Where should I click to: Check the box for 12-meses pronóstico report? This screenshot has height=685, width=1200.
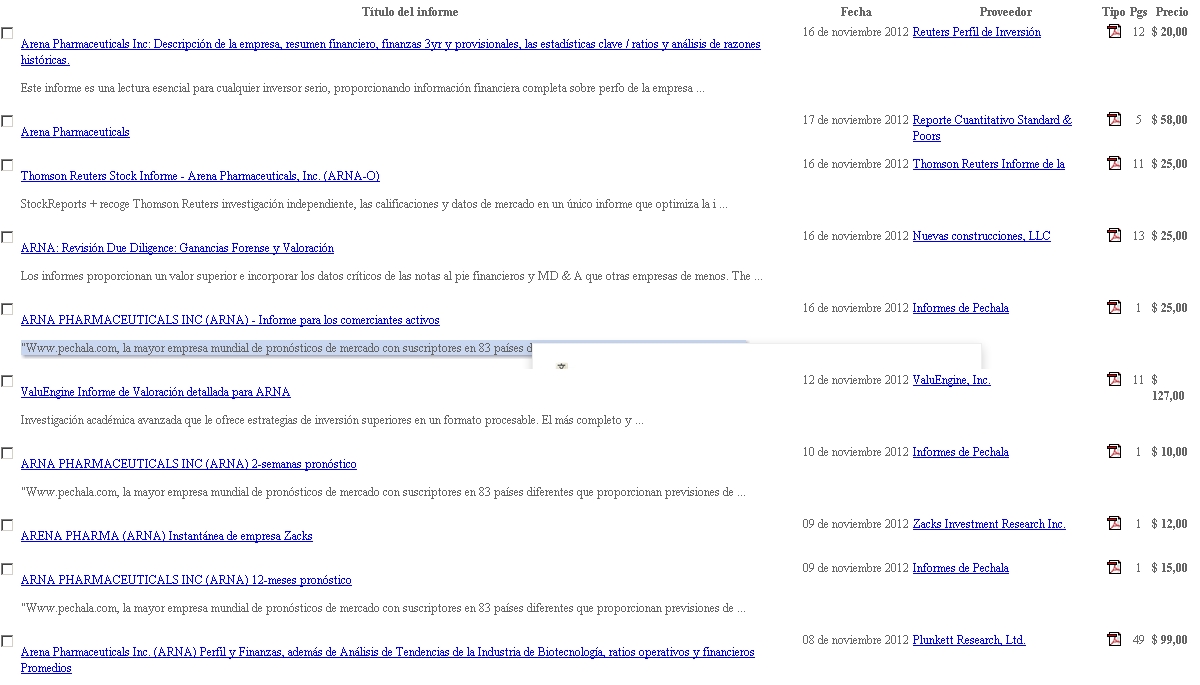7,569
